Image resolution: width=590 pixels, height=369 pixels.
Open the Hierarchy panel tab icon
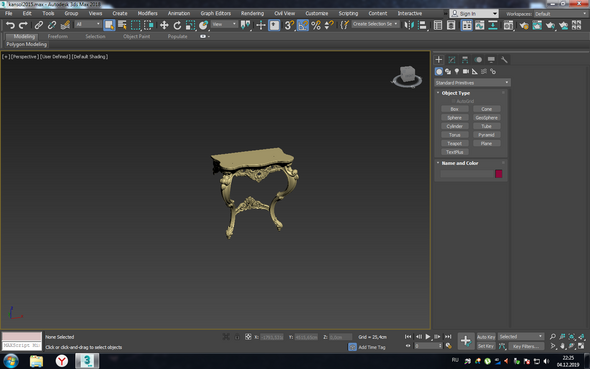pyautogui.click(x=465, y=60)
